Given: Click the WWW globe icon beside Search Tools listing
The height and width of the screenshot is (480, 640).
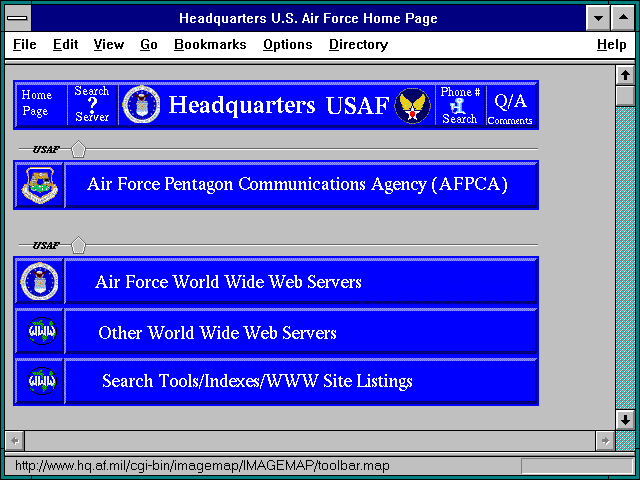Looking at the screenshot, I should (40, 381).
